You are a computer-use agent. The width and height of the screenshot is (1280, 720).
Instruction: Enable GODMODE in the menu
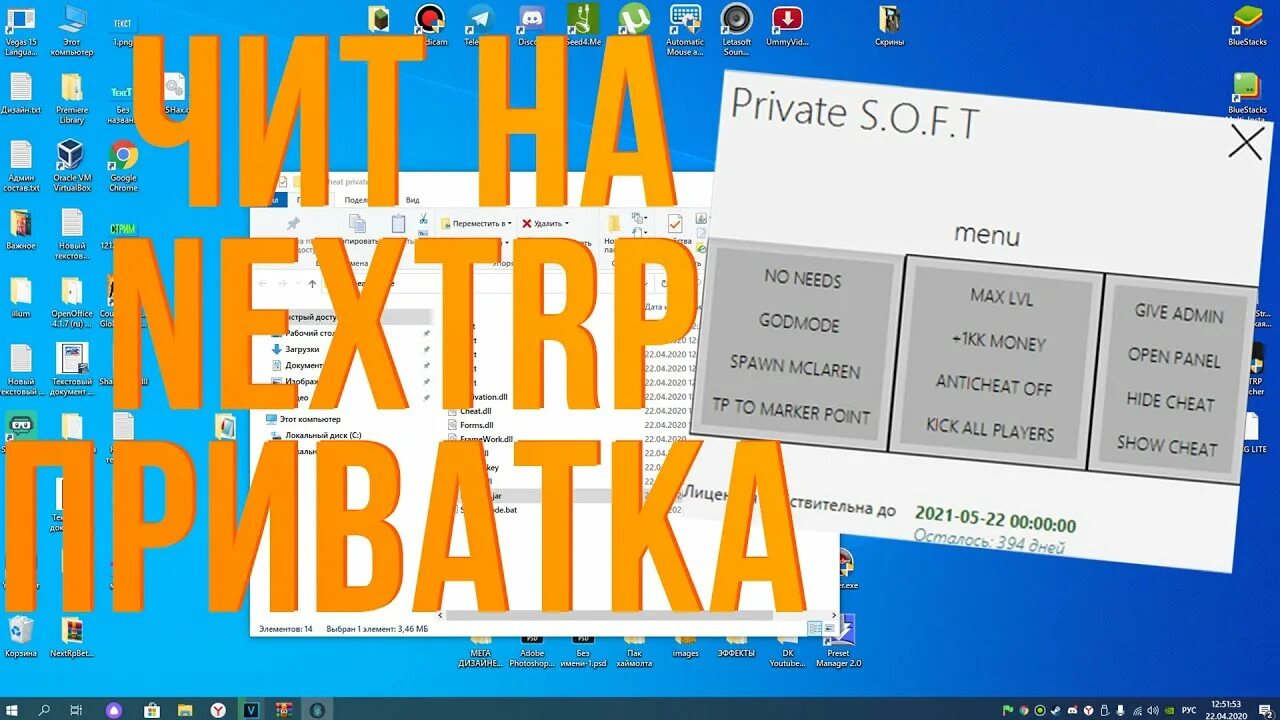coord(799,322)
